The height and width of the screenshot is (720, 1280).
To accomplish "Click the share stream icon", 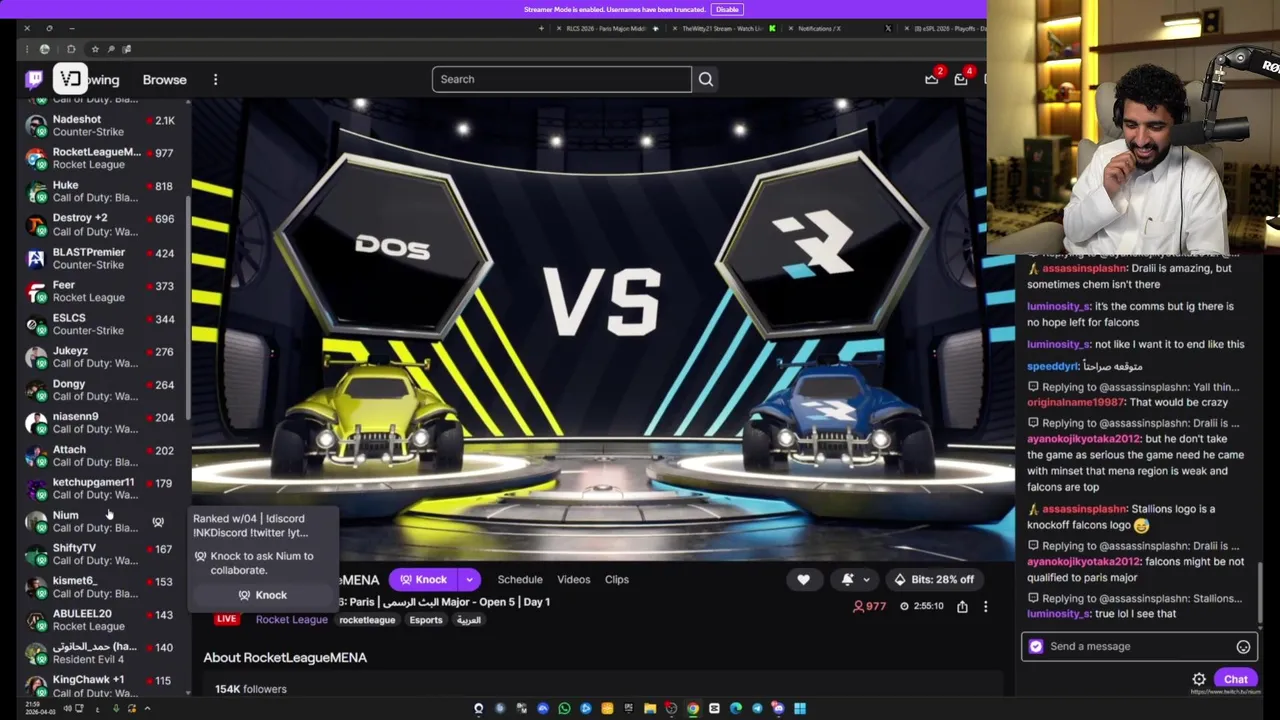I will click(x=962, y=606).
